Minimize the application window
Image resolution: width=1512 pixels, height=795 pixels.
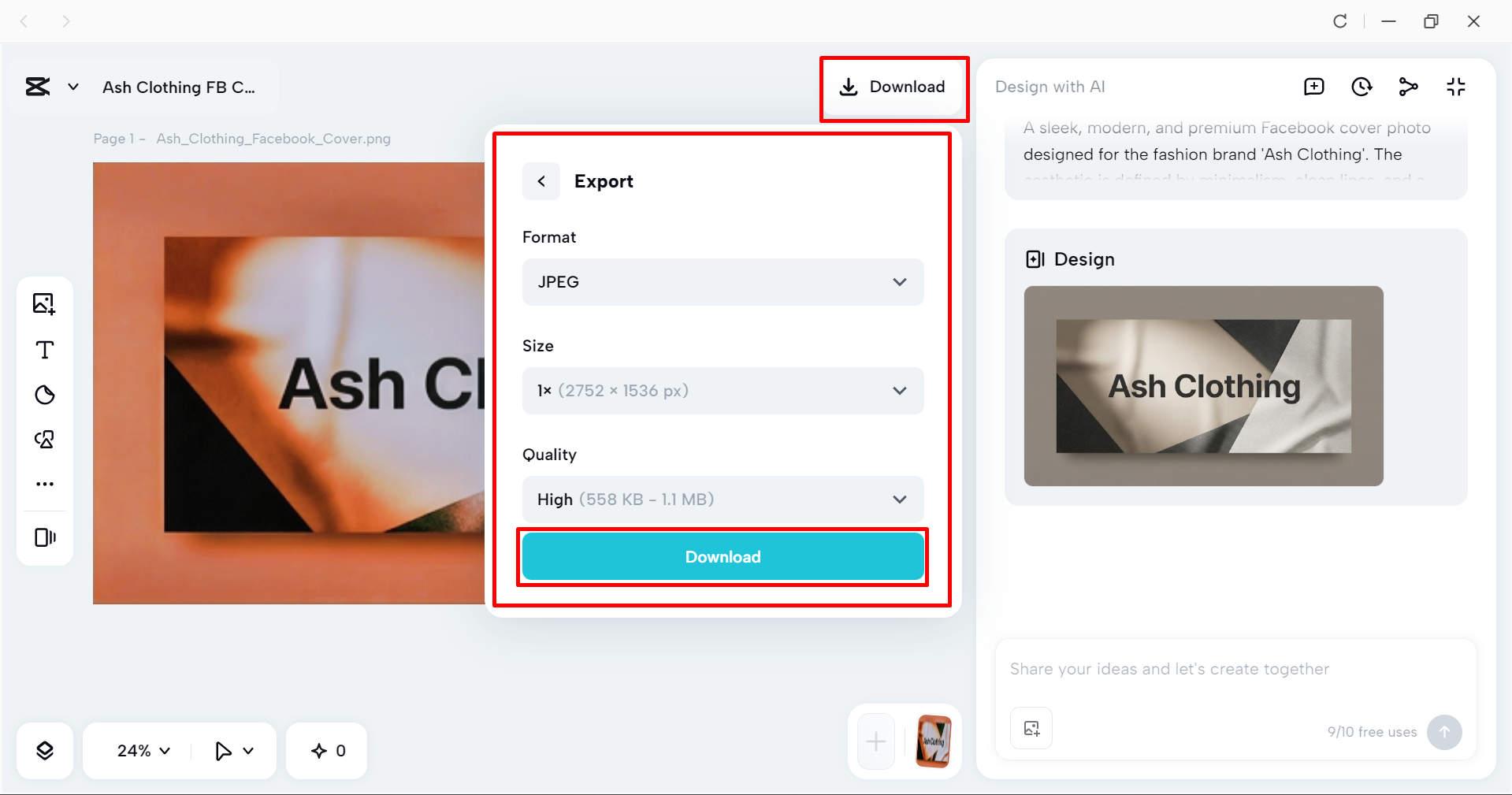pyautogui.click(x=1389, y=21)
